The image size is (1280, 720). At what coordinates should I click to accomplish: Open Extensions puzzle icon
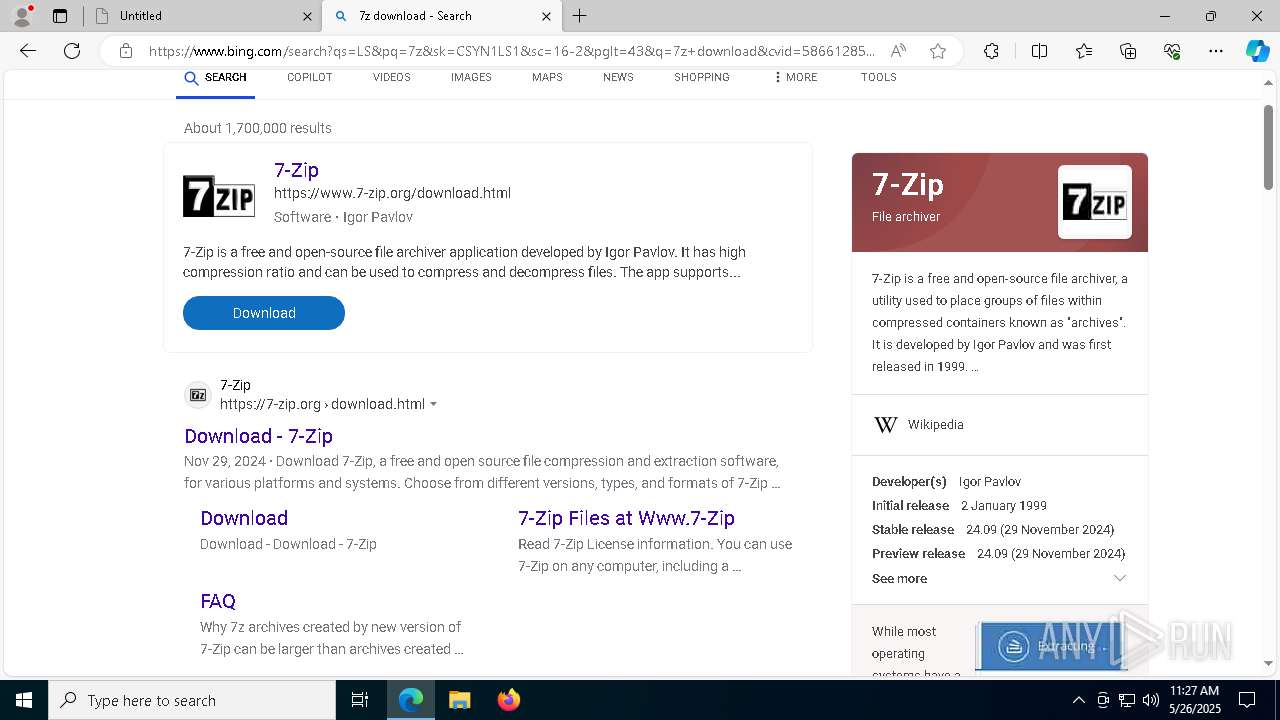pyautogui.click(x=991, y=51)
